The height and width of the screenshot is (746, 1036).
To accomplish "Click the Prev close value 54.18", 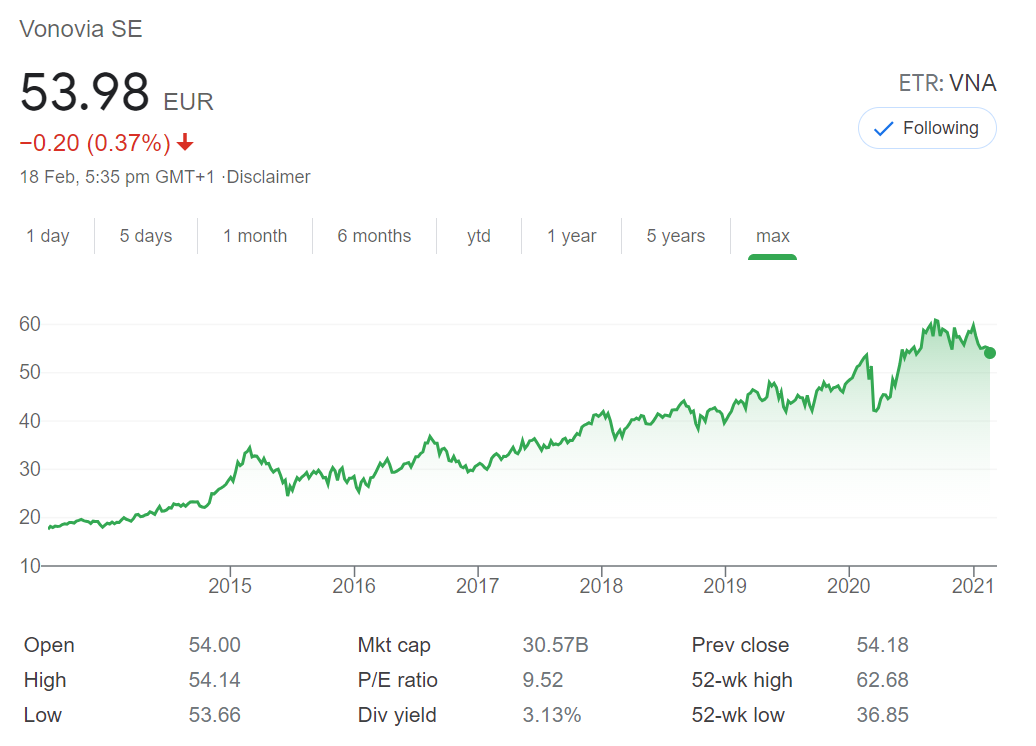I will click(882, 645).
